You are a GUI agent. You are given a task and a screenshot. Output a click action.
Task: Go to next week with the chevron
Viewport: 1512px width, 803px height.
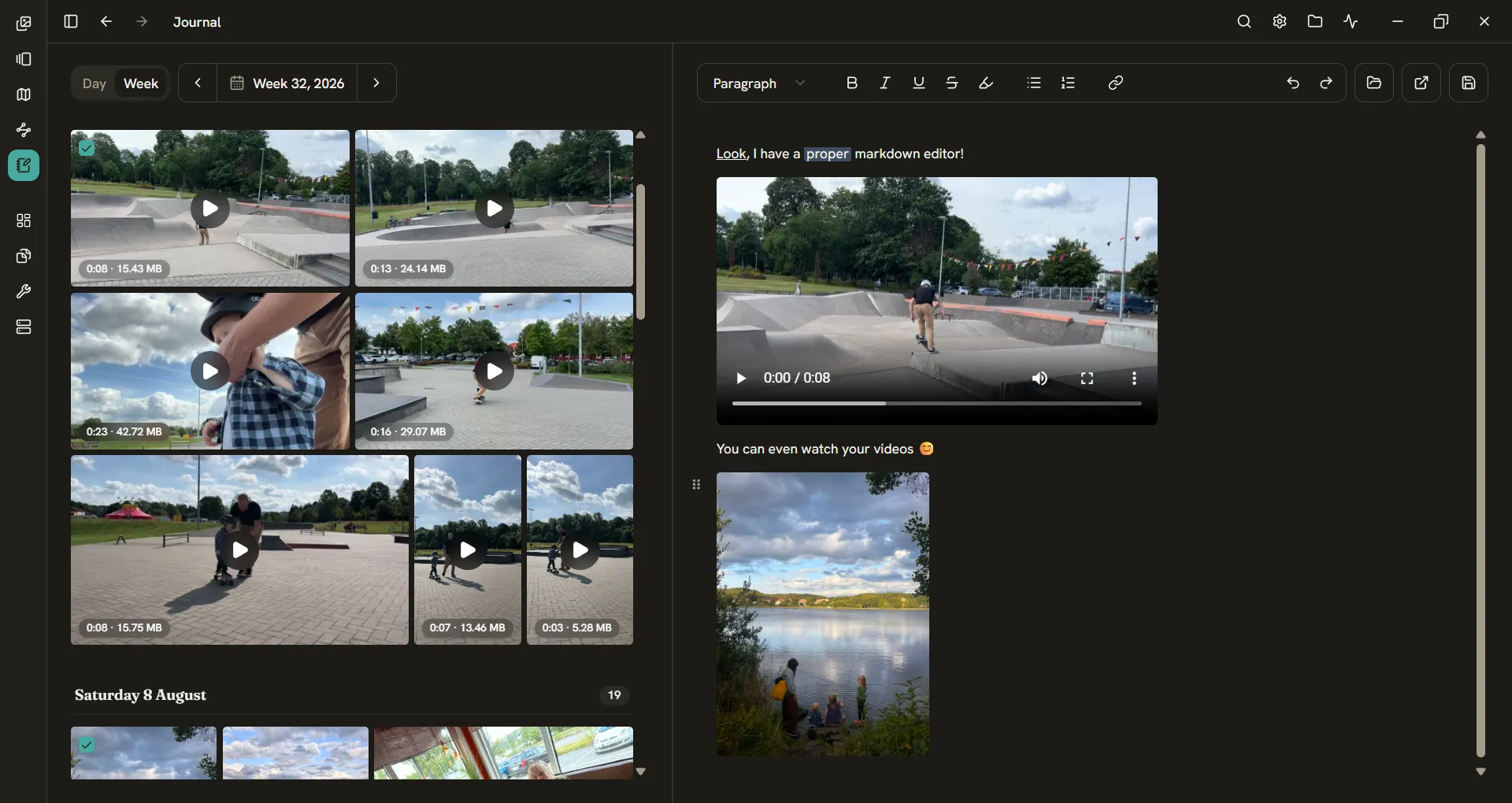[x=376, y=83]
